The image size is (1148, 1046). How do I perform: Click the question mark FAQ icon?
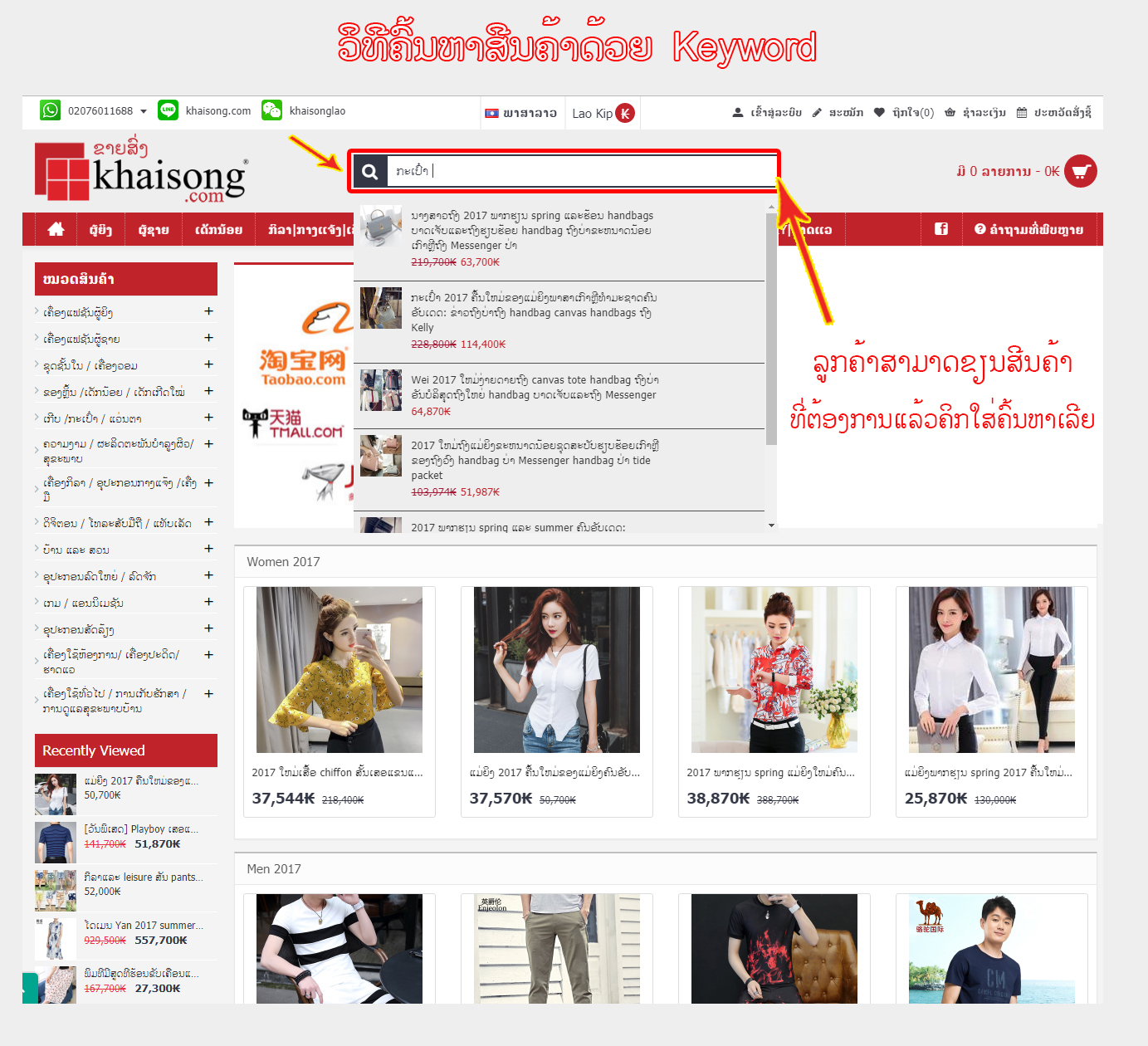(x=979, y=229)
